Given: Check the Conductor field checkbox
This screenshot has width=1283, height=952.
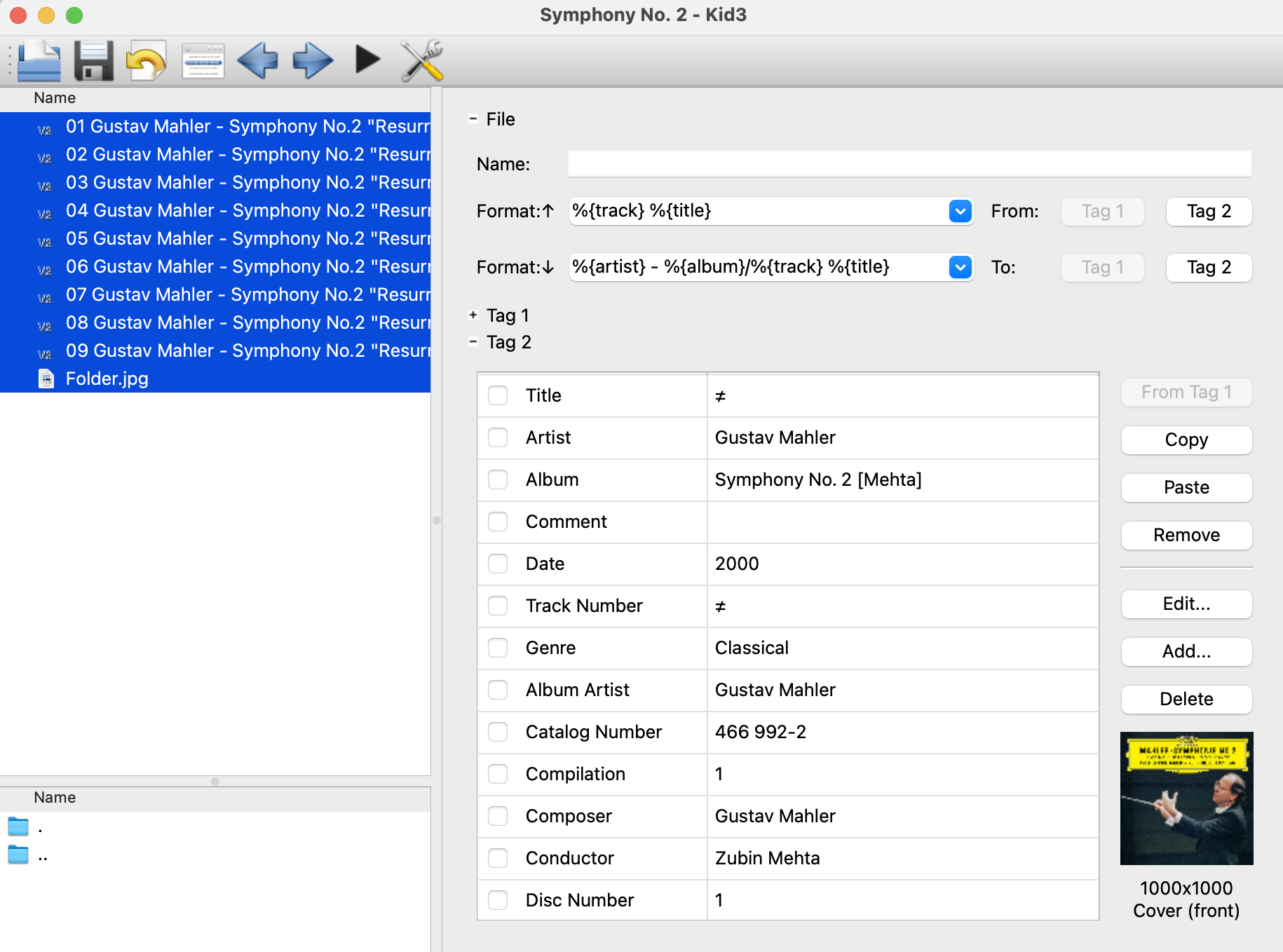Looking at the screenshot, I should (x=498, y=858).
